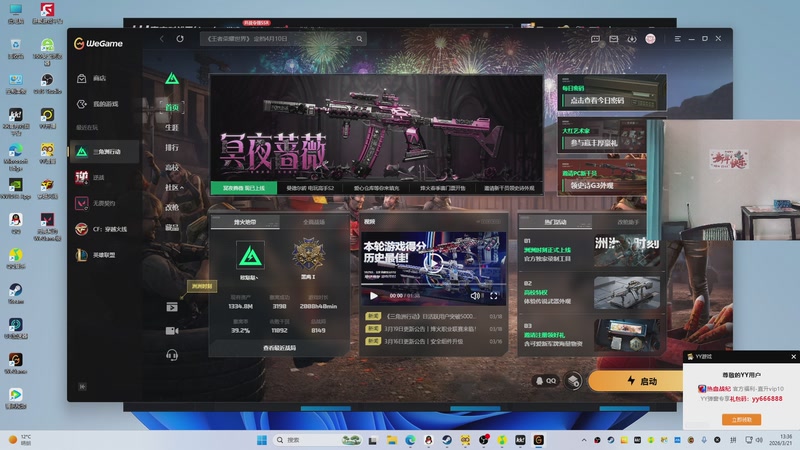Click the green Delta Force triangle logo

coord(172,79)
